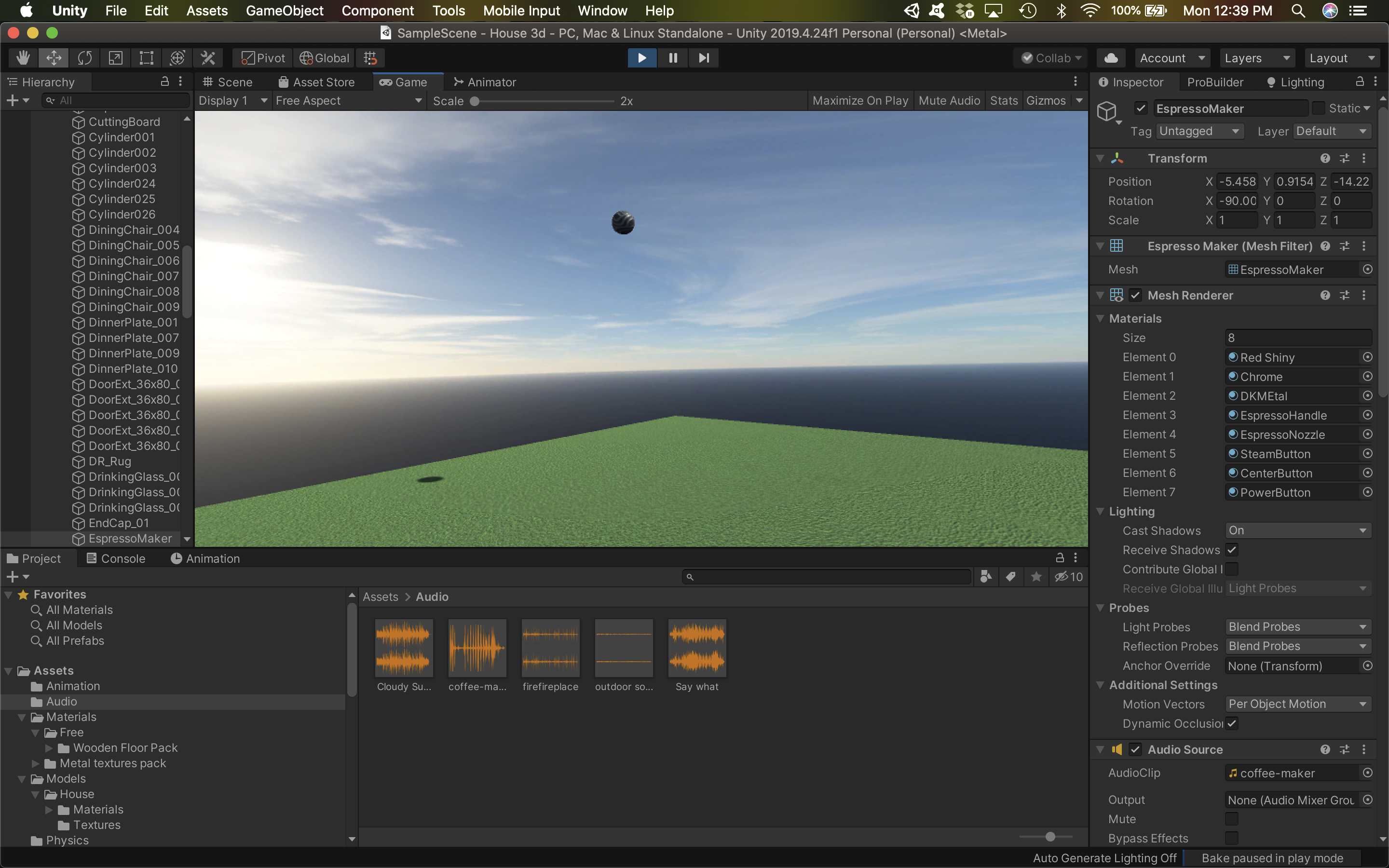The height and width of the screenshot is (868, 1389).
Task: Lock the Hierarchy panel
Action: pos(165,81)
